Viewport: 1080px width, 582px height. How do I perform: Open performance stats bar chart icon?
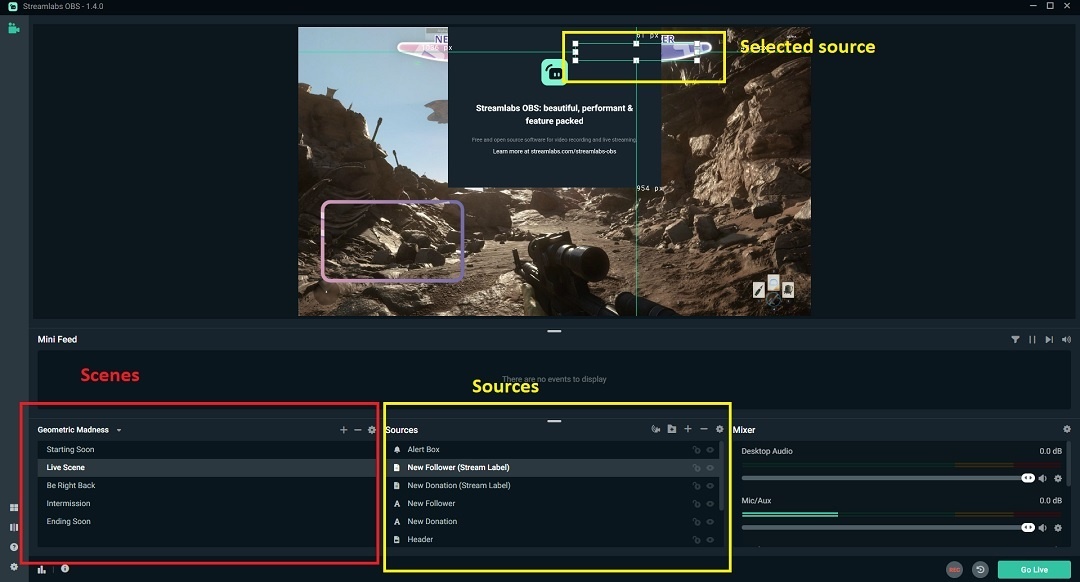pos(42,569)
